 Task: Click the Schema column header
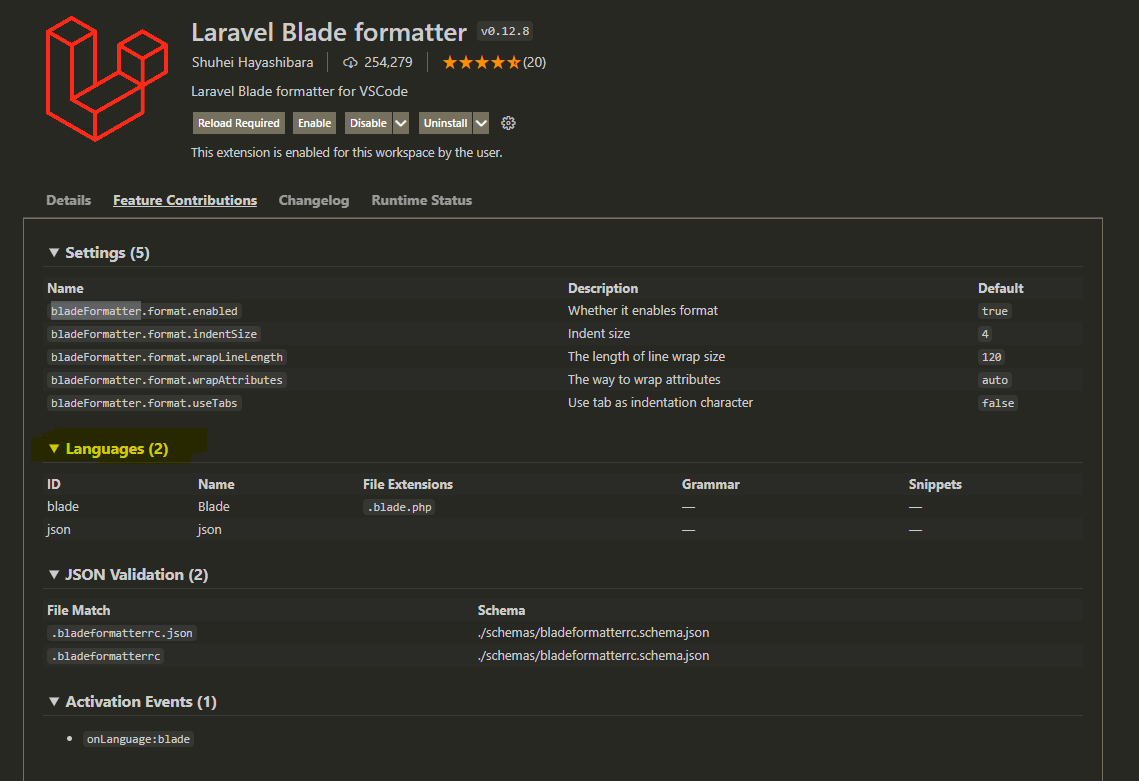click(501, 610)
